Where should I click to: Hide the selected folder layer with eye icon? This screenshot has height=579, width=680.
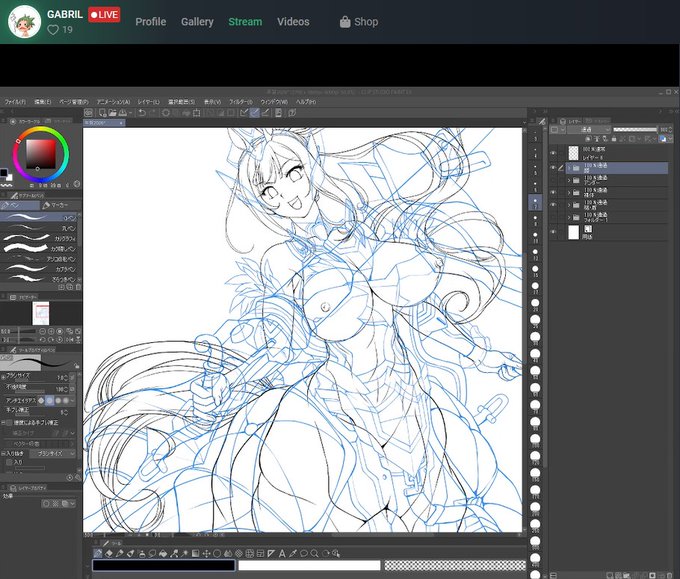pyautogui.click(x=553, y=167)
